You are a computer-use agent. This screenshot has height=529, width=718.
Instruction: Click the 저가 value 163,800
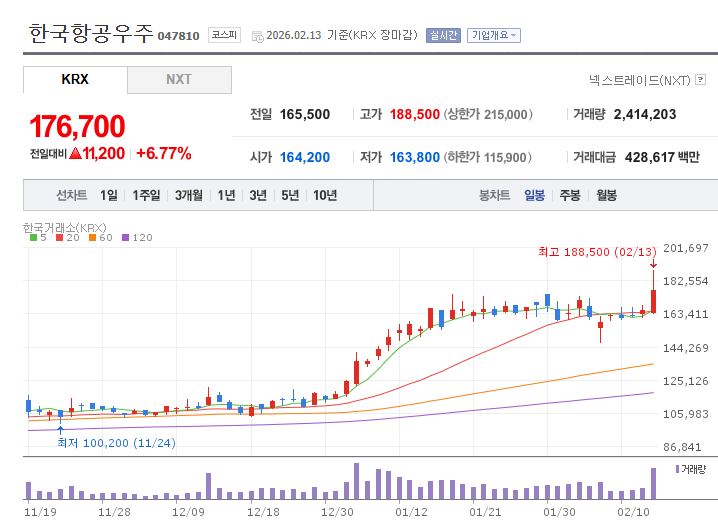pyautogui.click(x=414, y=157)
